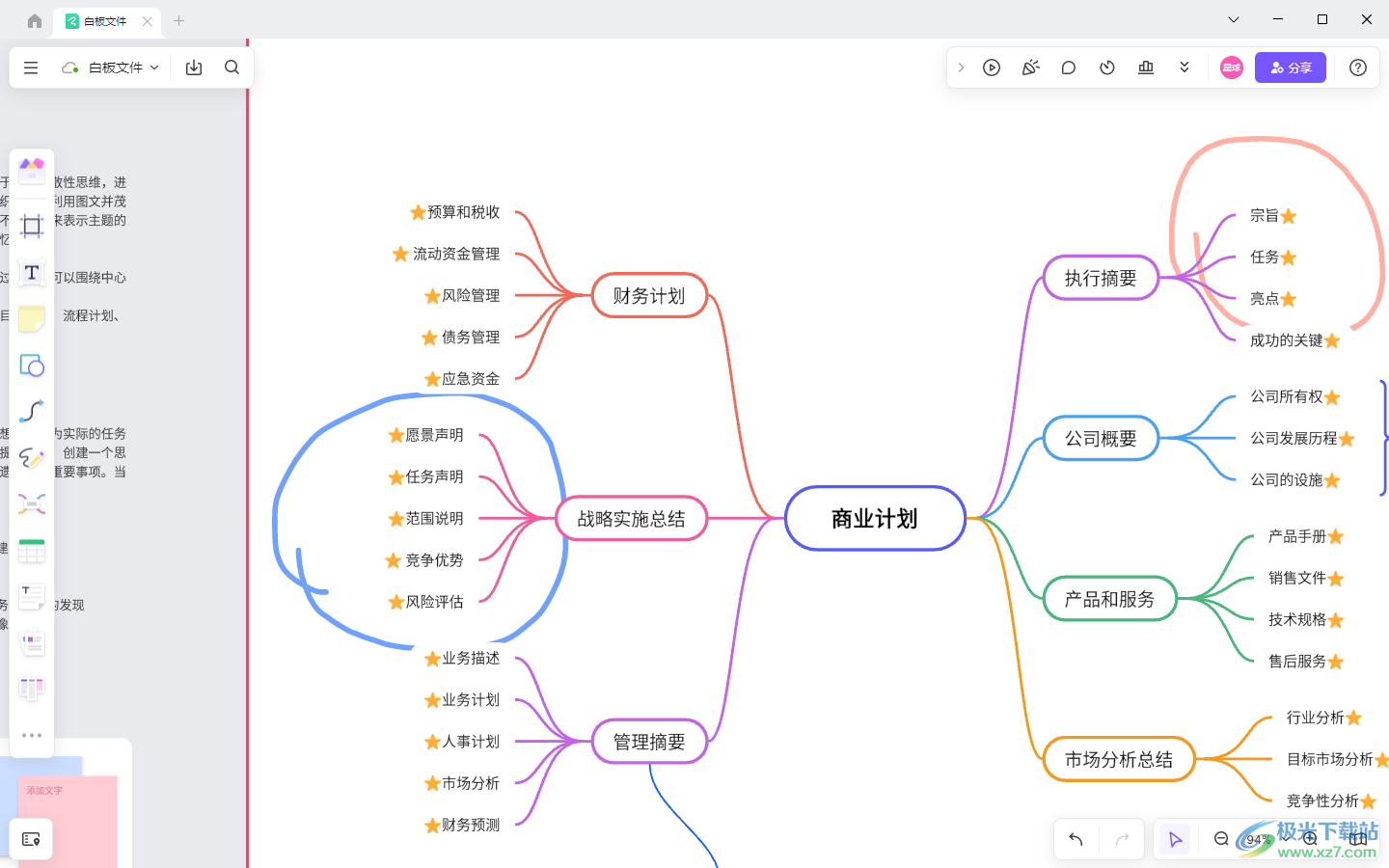Click the purple 分享 share button
The width and height of the screenshot is (1389, 868).
(x=1291, y=68)
